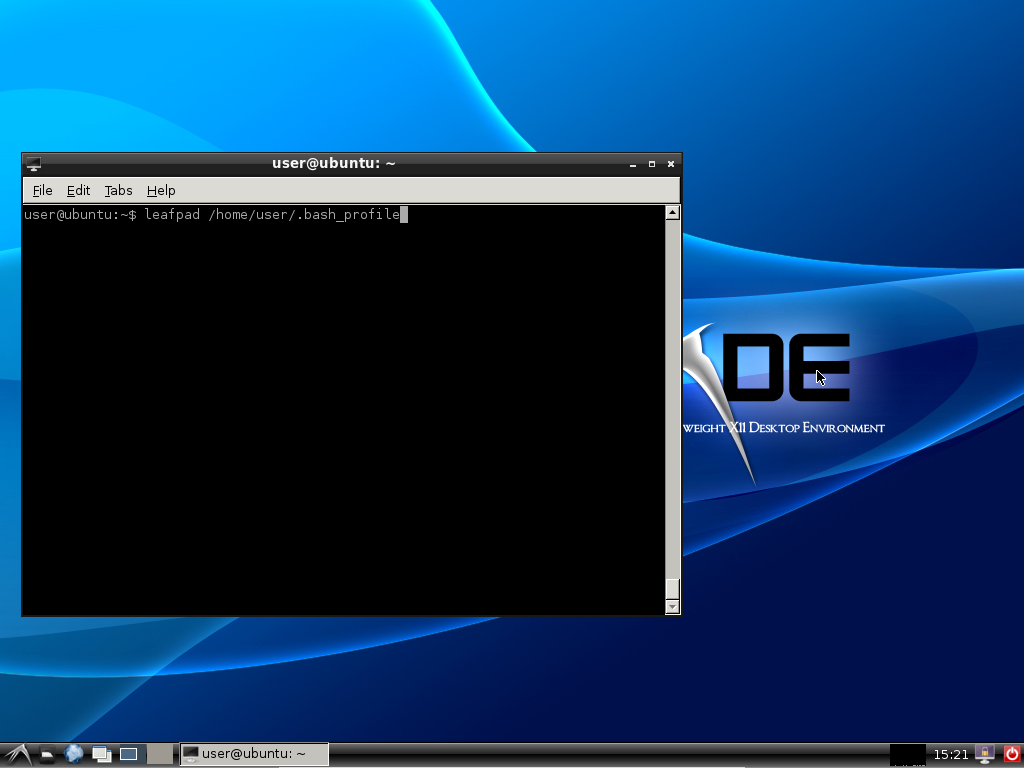Viewport: 1024px width, 768px height.
Task: Open the terminal window menu icon in titlebar
Action: pyautogui.click(x=33, y=163)
